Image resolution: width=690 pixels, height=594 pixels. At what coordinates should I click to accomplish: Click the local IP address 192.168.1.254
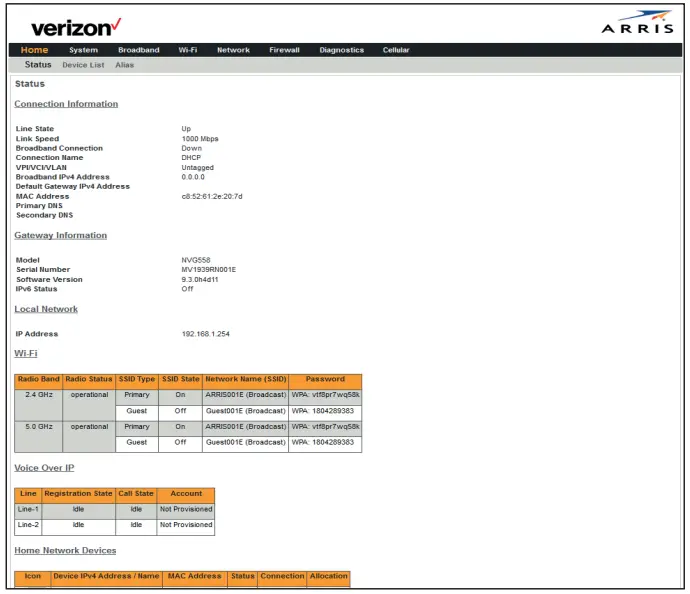pos(206,334)
